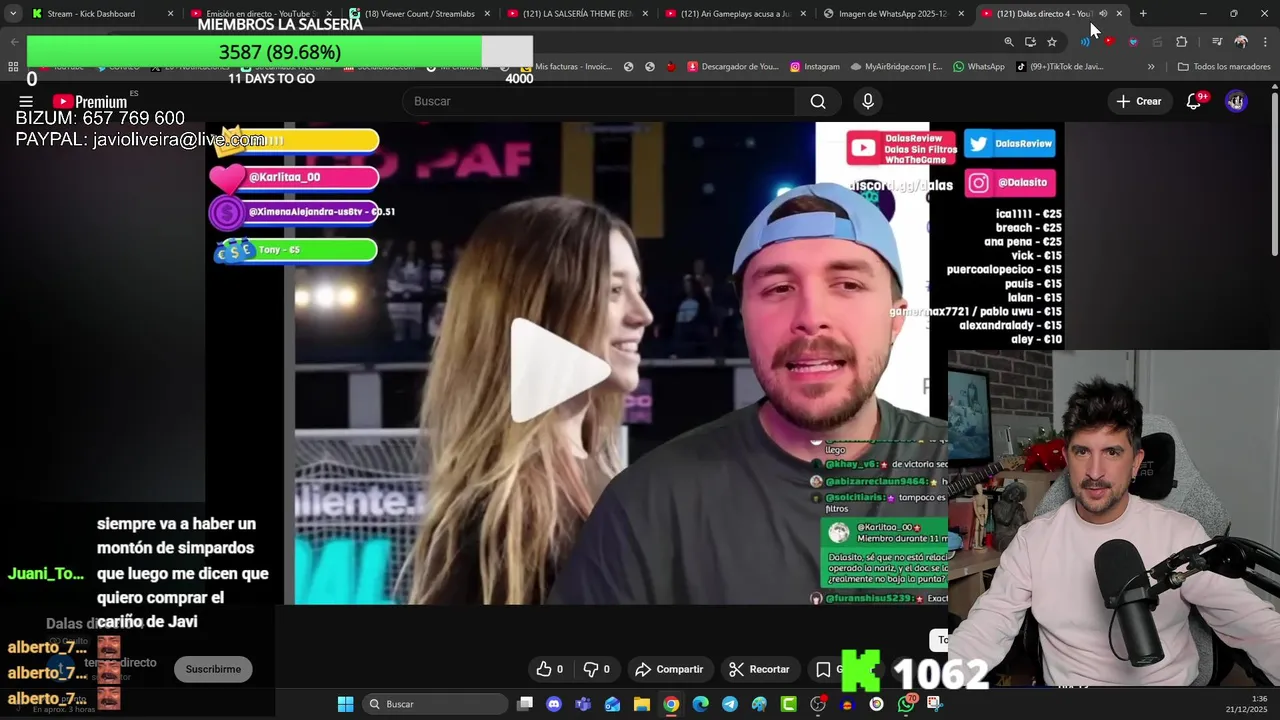Click the Crear button
The width and height of the screenshot is (1280, 720).
tap(1139, 101)
